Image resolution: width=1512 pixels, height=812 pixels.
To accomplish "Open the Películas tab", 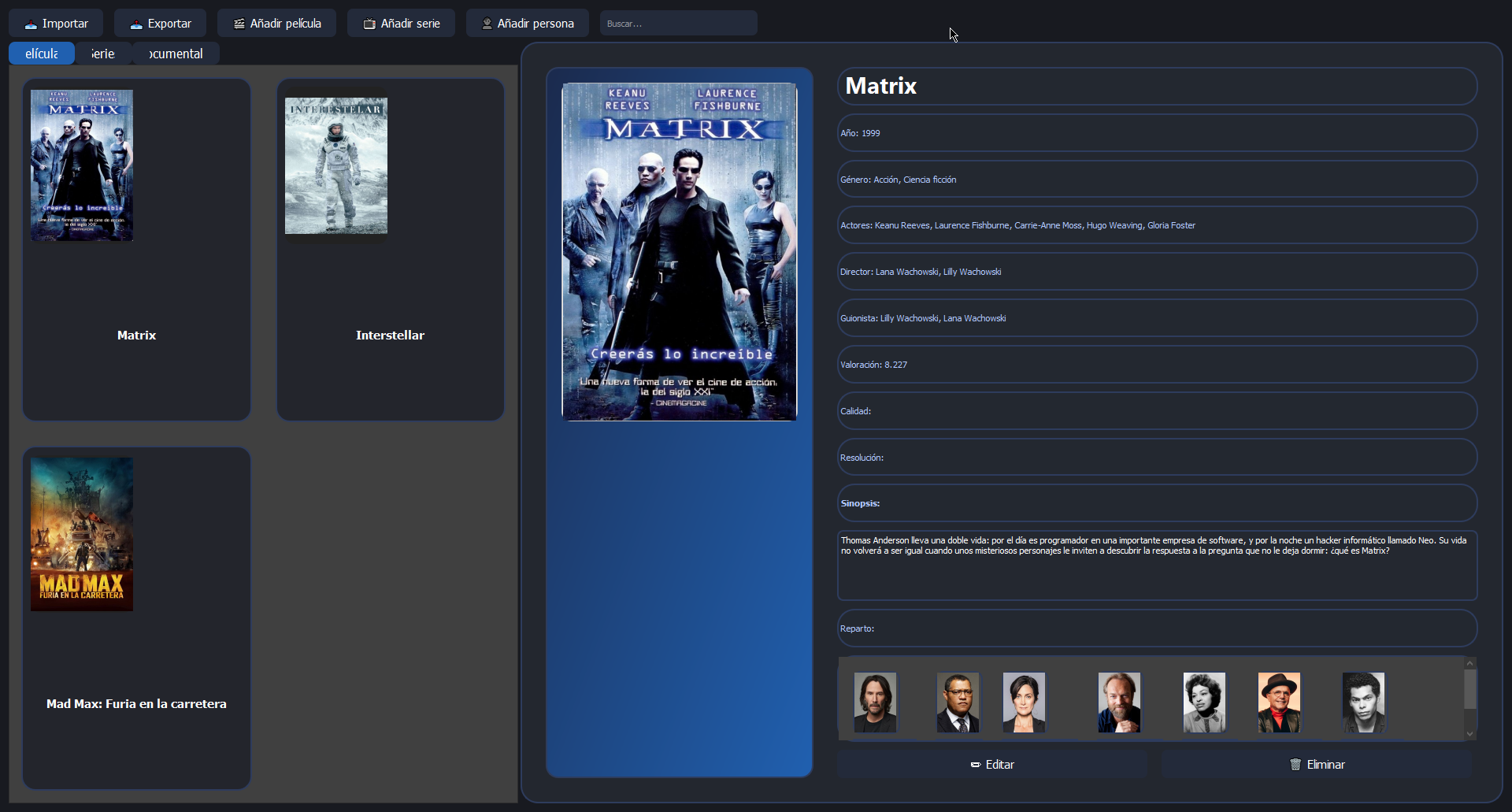I will (x=42, y=54).
